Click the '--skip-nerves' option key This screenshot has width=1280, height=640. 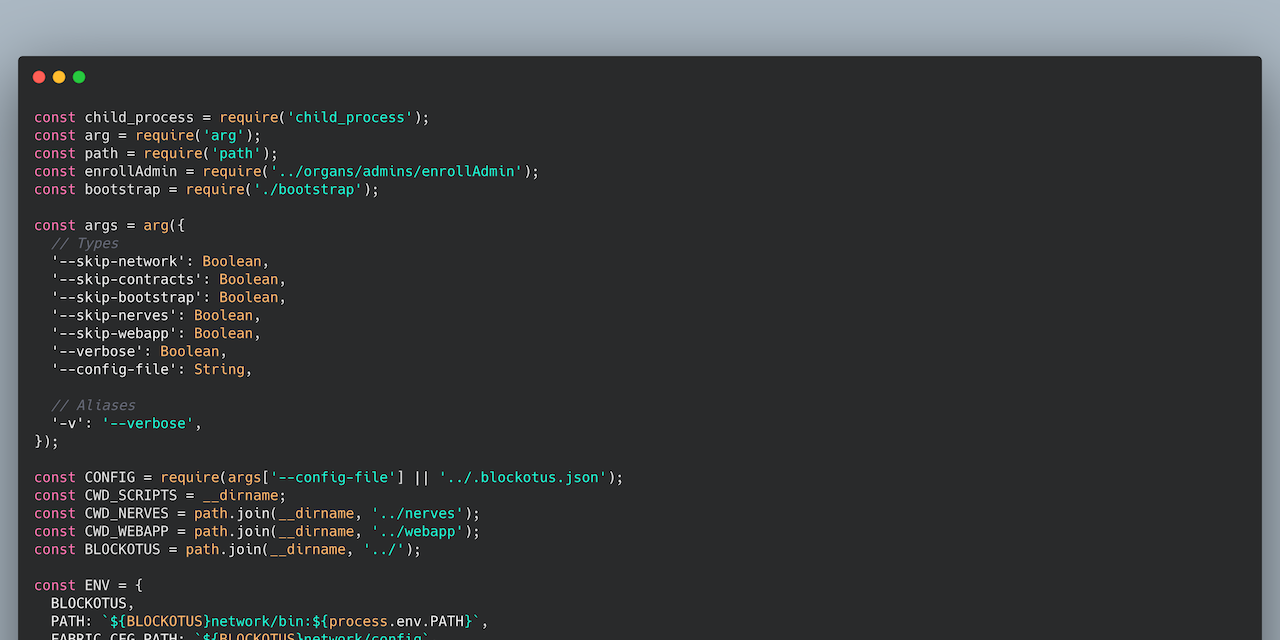(x=114, y=315)
